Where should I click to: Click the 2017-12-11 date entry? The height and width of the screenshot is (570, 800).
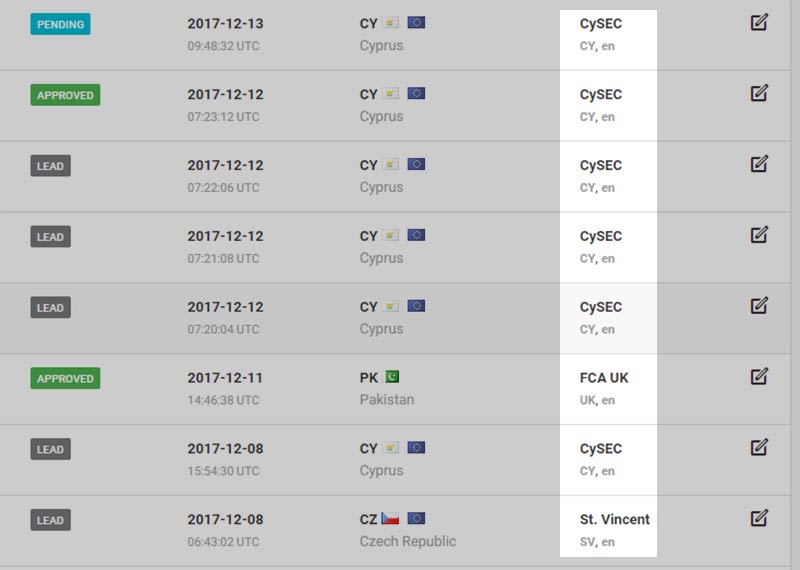point(225,378)
